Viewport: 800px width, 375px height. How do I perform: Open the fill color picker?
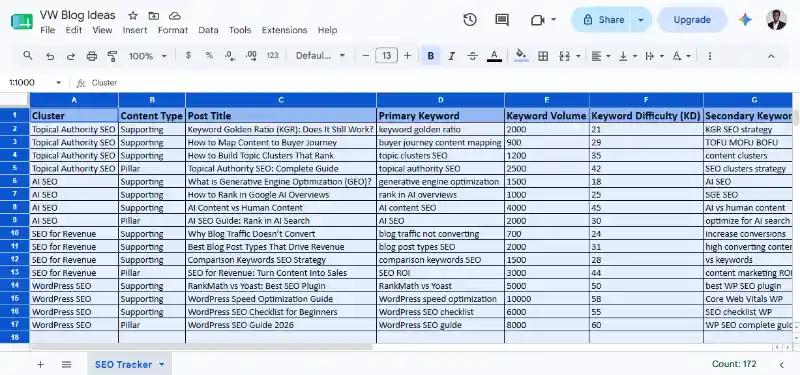coord(521,56)
